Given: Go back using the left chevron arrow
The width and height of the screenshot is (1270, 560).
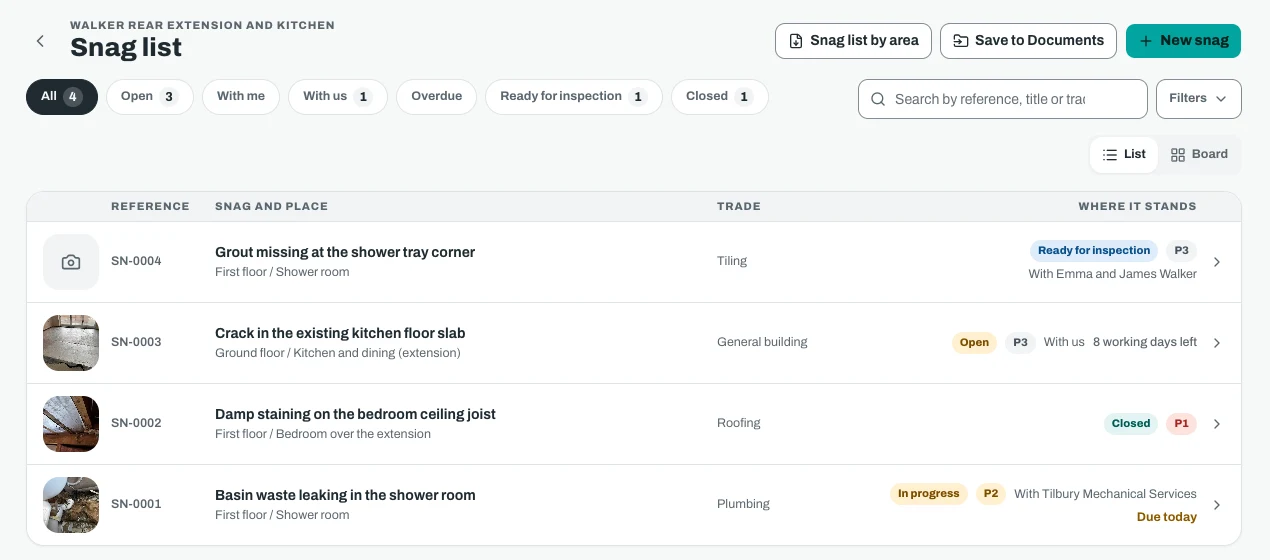Looking at the screenshot, I should [x=40, y=41].
